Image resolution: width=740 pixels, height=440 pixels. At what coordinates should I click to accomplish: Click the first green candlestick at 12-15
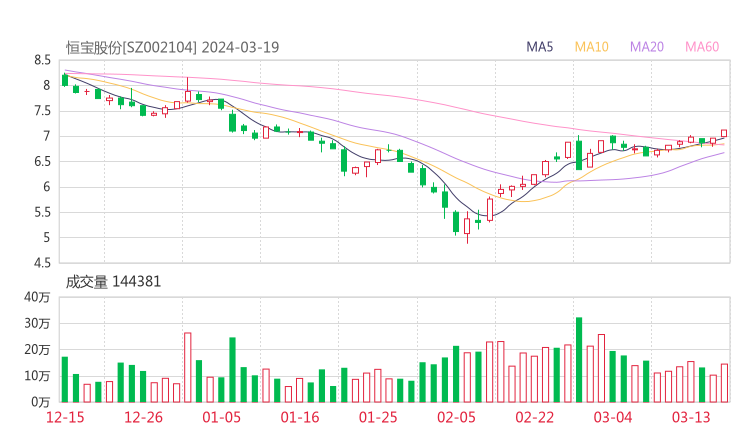click(65, 80)
